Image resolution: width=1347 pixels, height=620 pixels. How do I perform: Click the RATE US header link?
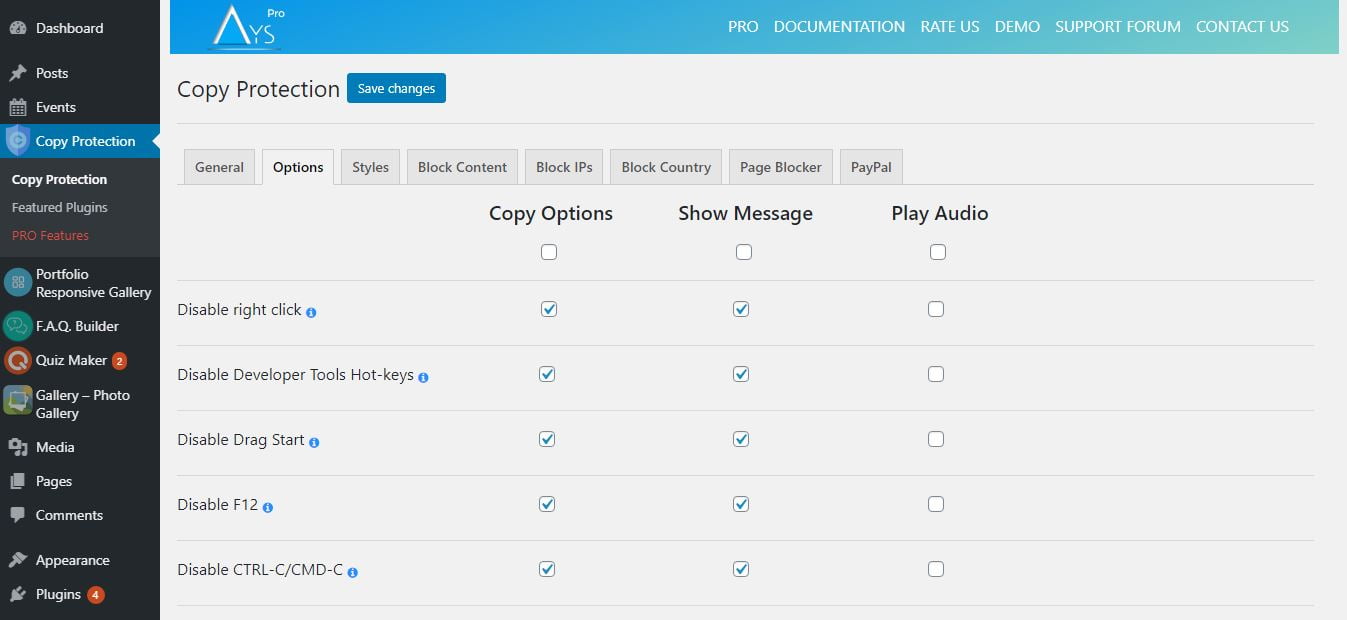point(950,27)
